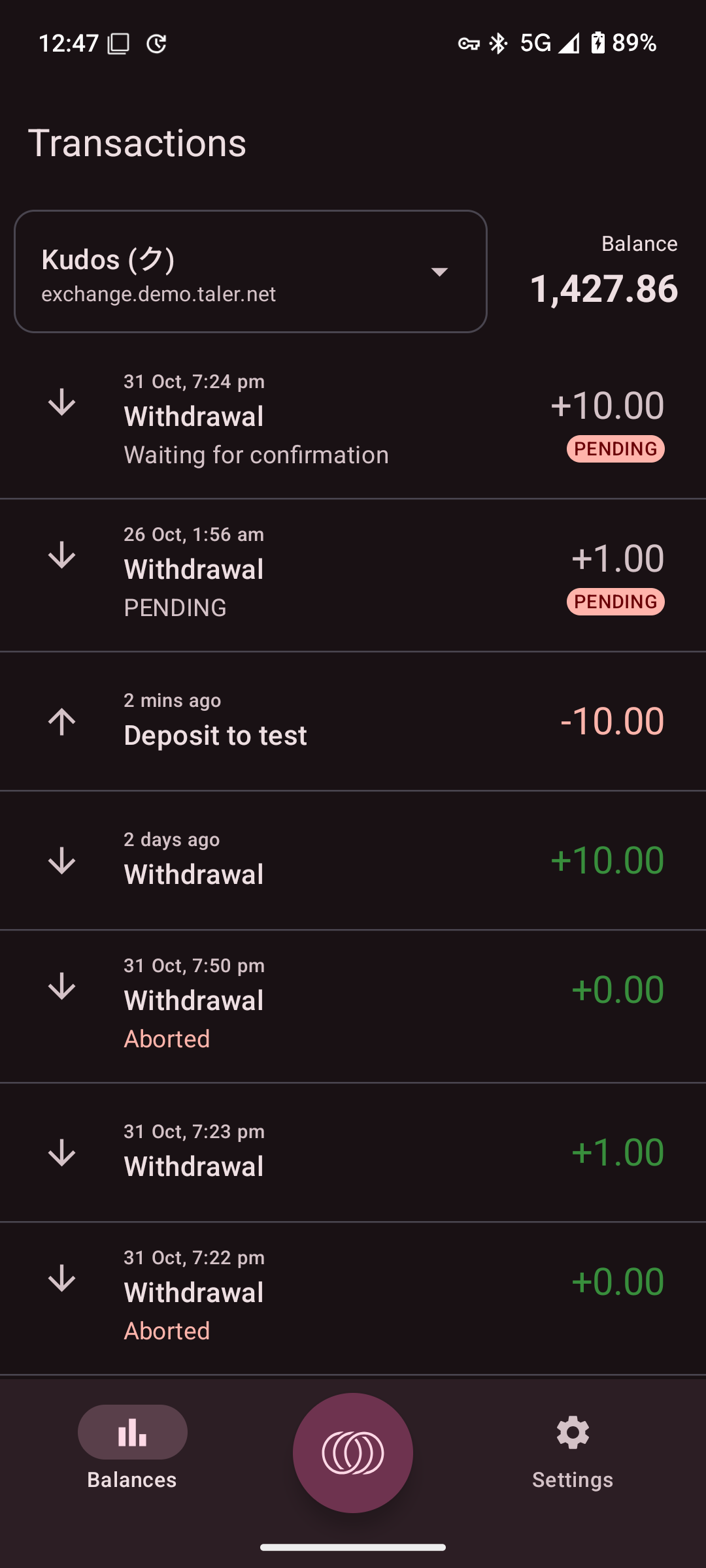Tap the down arrow of 2 days ago withdrawal
Image resolution: width=706 pixels, height=1568 pixels.
[x=62, y=860]
